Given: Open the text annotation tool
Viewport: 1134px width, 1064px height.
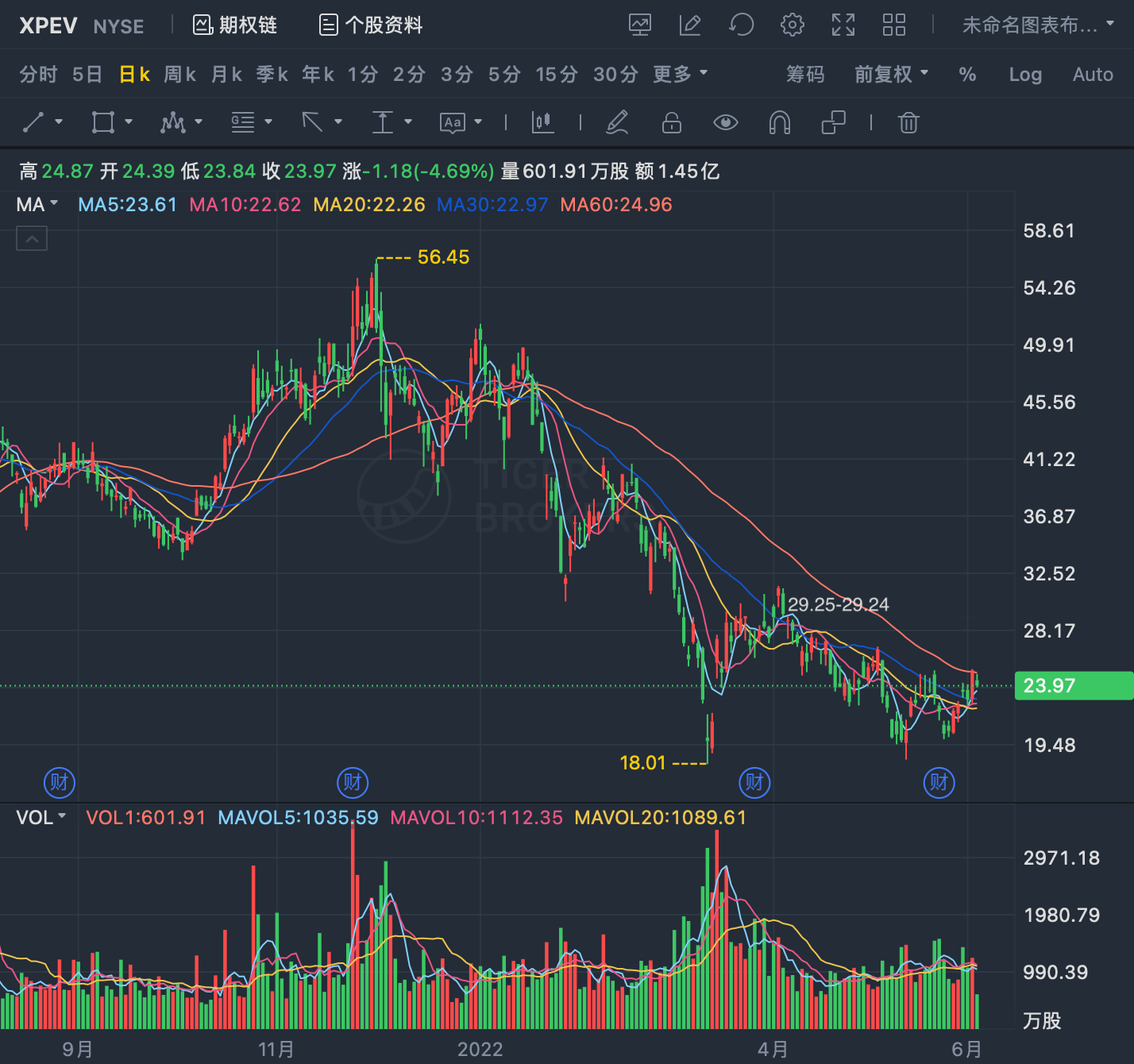Looking at the screenshot, I should (452, 122).
